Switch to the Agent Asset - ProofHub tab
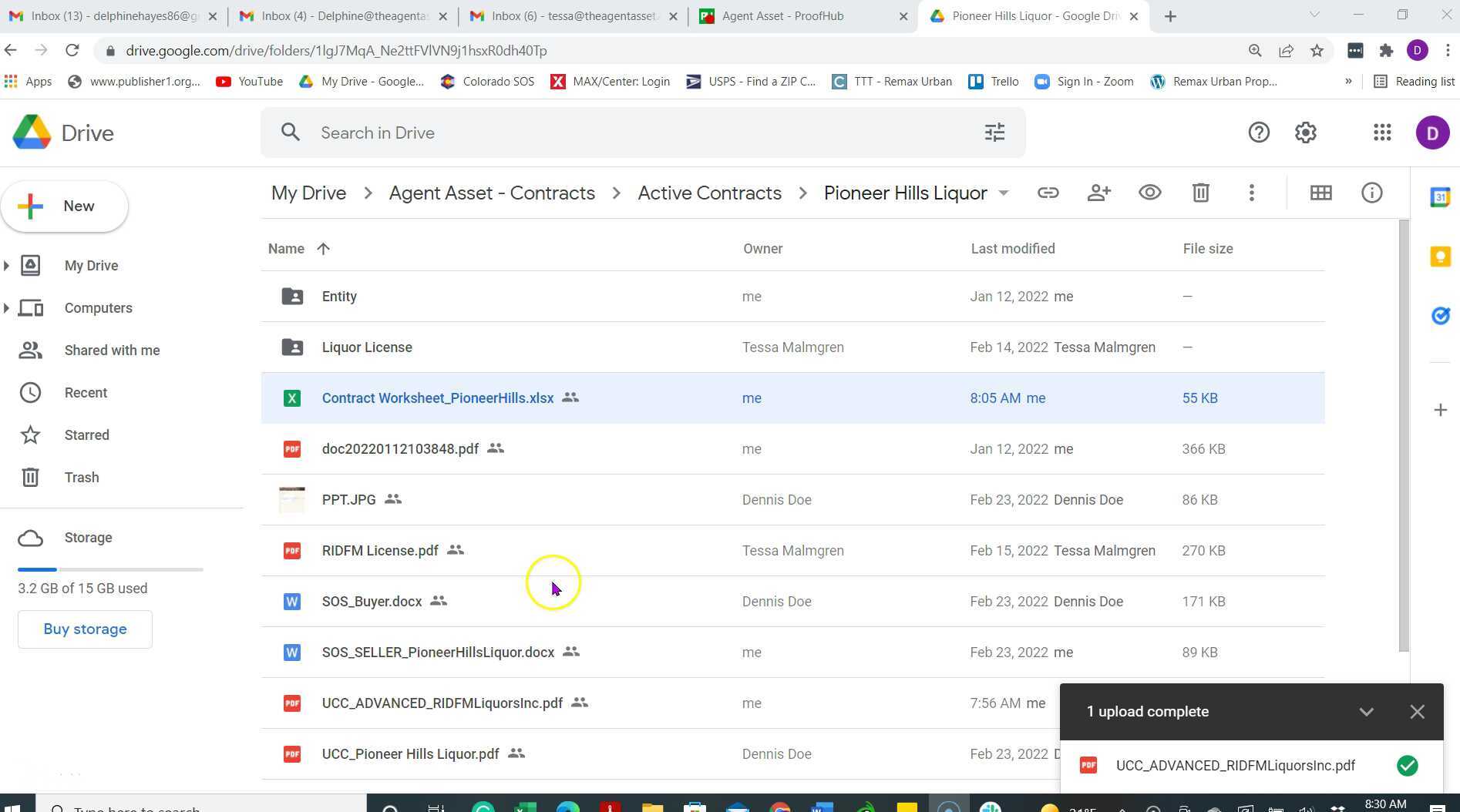 782,16
